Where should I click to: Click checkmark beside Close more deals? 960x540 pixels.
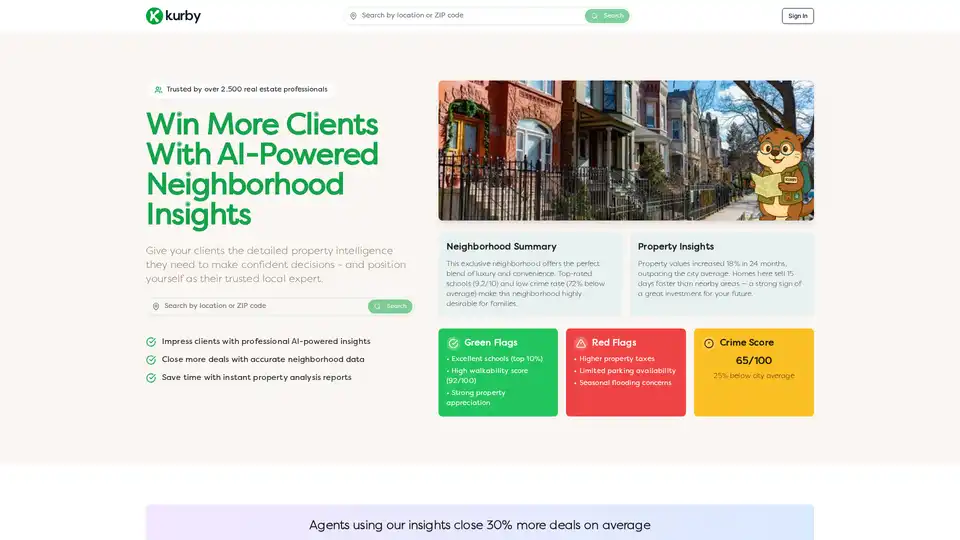pos(151,360)
